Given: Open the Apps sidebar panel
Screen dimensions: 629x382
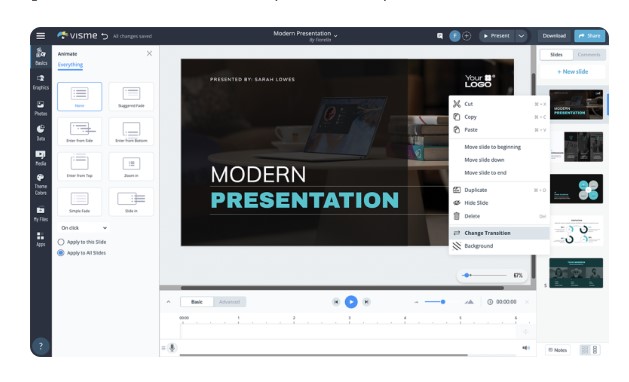Looking at the screenshot, I should tap(41, 239).
